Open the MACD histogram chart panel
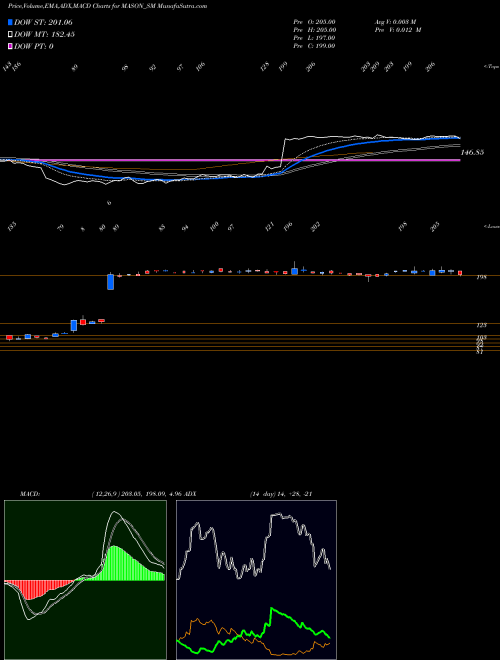 click(x=85, y=580)
